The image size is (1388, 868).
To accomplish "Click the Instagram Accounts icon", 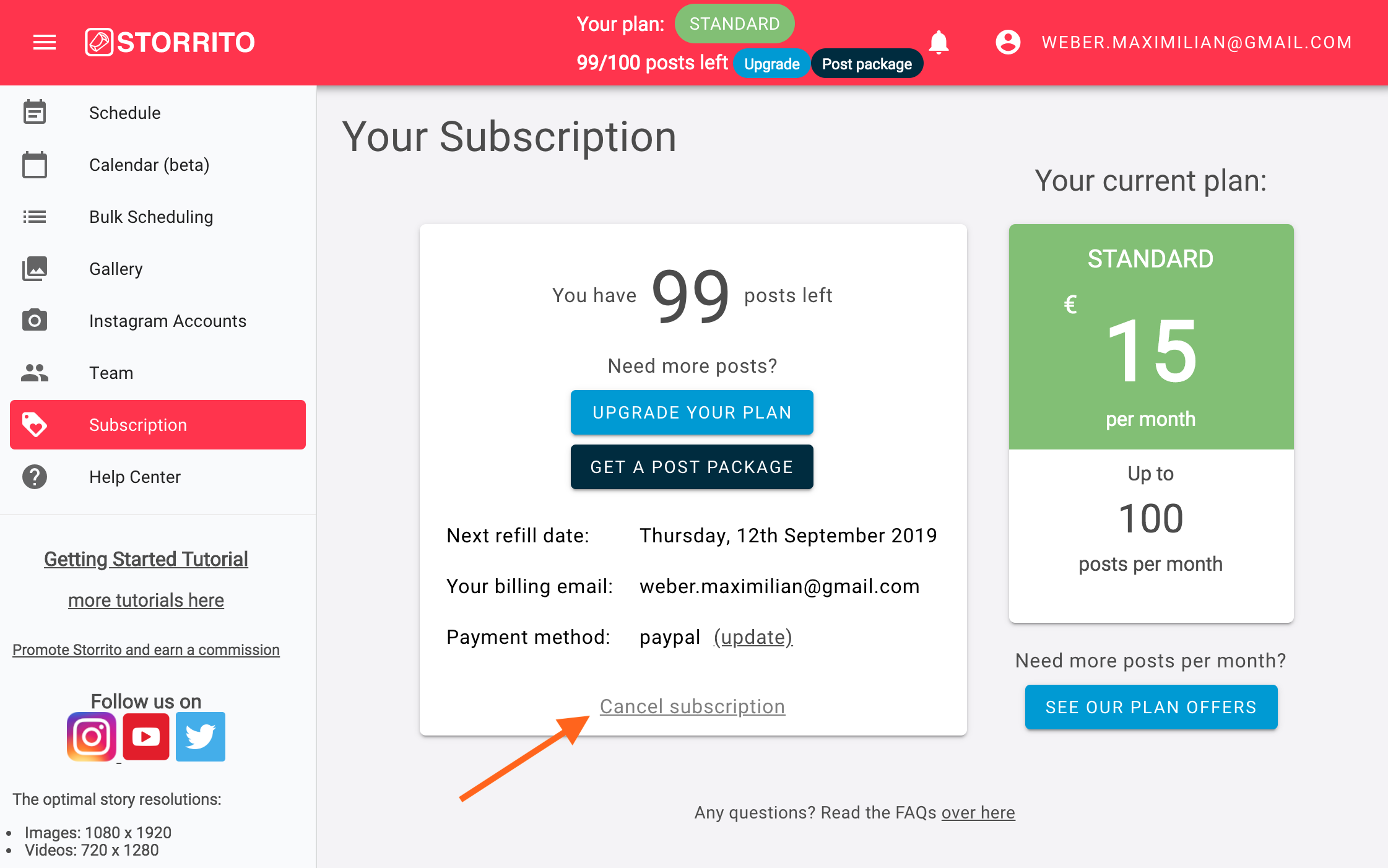I will 35,320.
